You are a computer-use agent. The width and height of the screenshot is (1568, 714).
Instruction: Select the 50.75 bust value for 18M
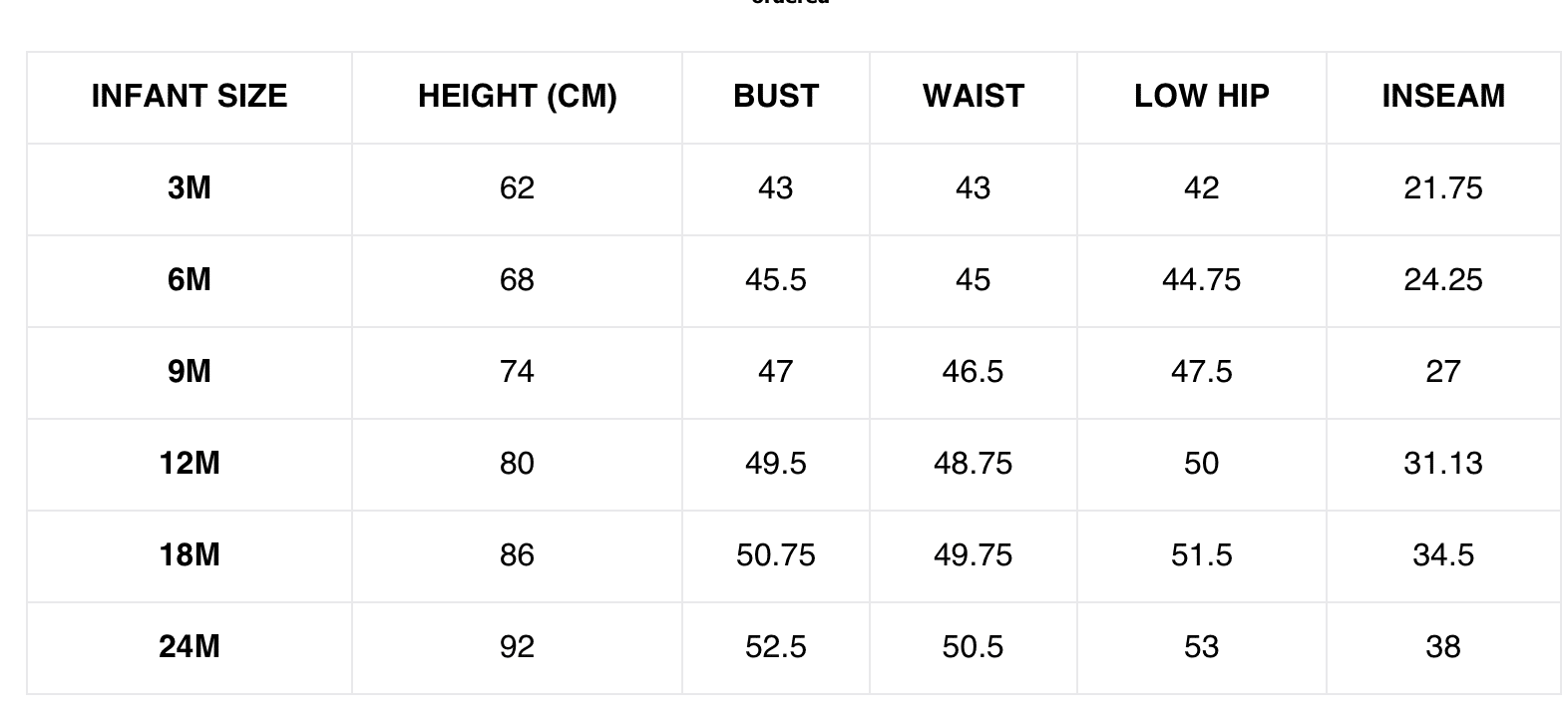click(775, 555)
